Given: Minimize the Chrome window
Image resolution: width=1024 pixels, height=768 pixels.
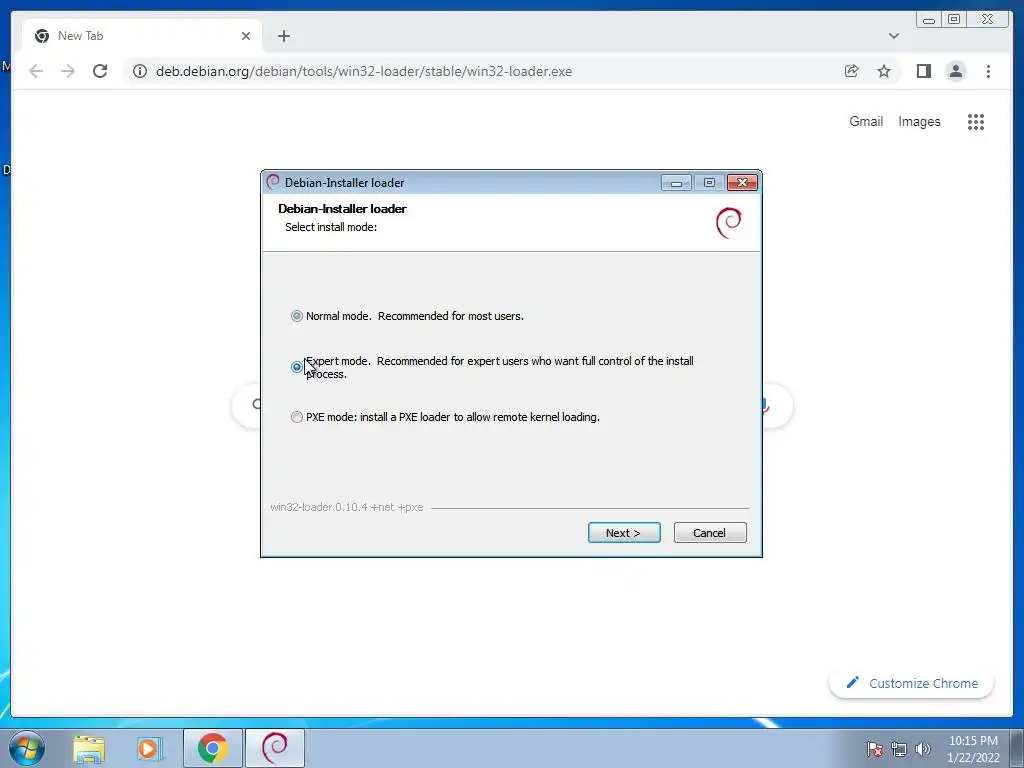Looking at the screenshot, I should pyautogui.click(x=929, y=20).
